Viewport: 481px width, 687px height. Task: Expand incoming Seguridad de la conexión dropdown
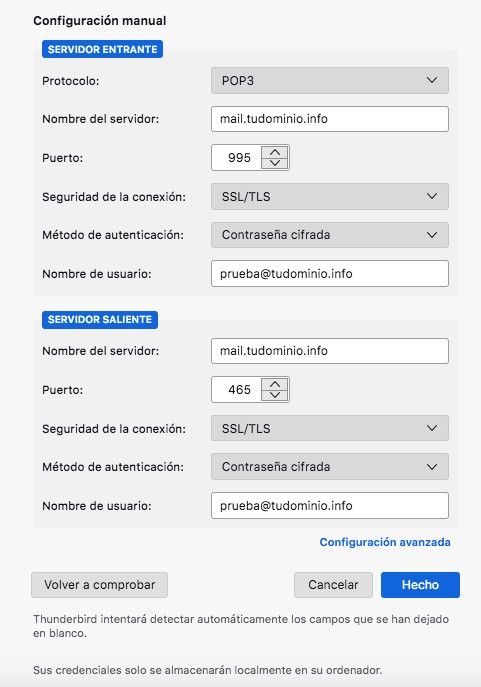pyautogui.click(x=330, y=197)
